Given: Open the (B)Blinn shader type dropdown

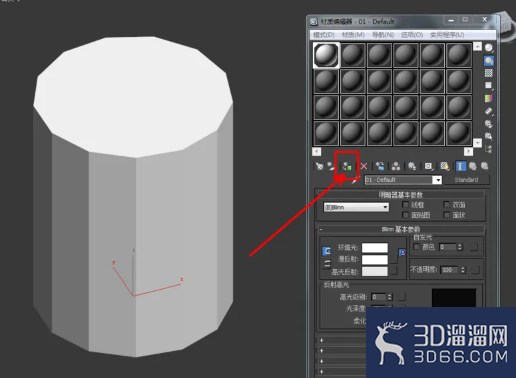Looking at the screenshot, I should click(356, 207).
